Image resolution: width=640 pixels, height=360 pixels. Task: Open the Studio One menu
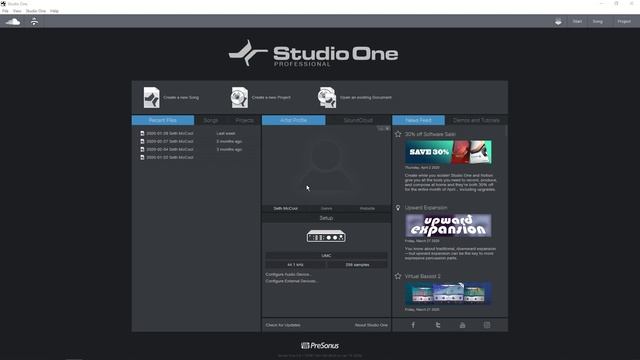[x=36, y=11]
